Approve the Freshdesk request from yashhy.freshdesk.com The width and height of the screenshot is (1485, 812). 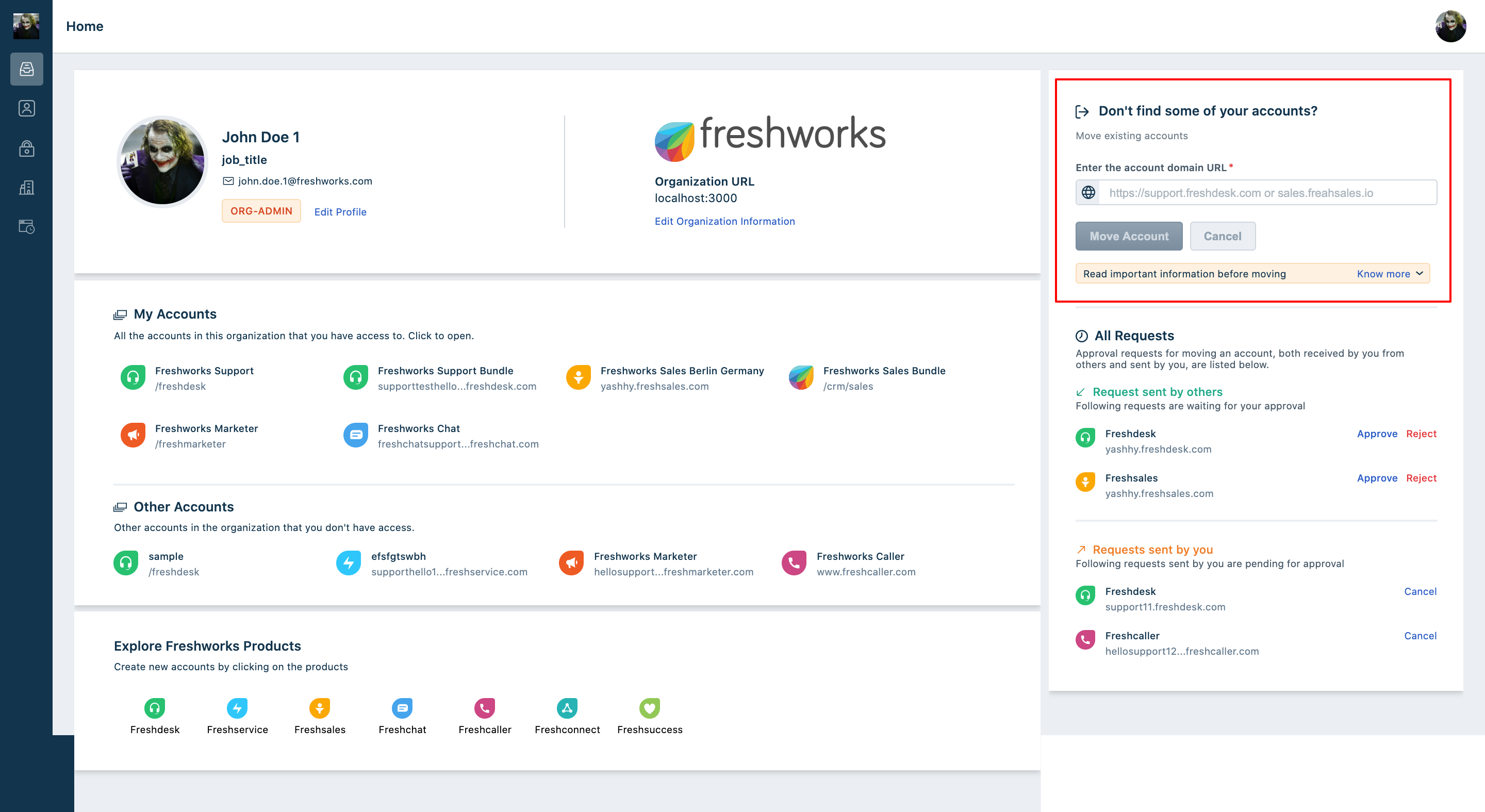(1377, 434)
